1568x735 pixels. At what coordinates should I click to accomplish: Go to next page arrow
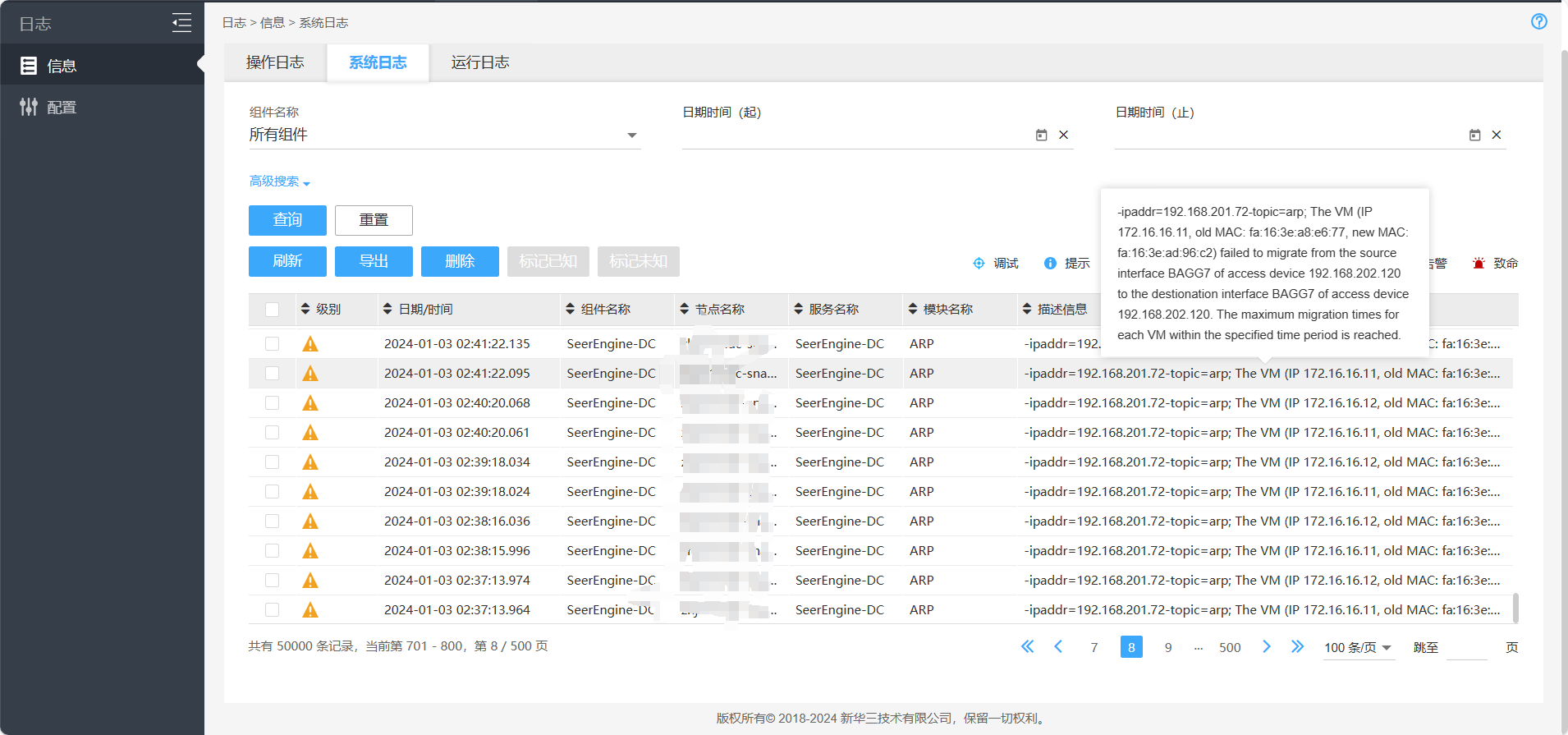(x=1266, y=647)
